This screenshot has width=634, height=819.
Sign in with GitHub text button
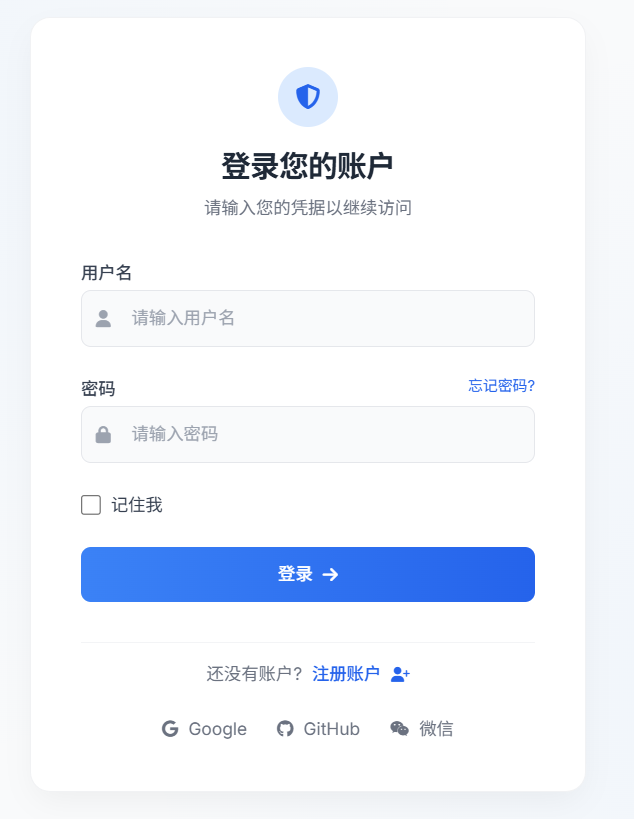point(318,729)
